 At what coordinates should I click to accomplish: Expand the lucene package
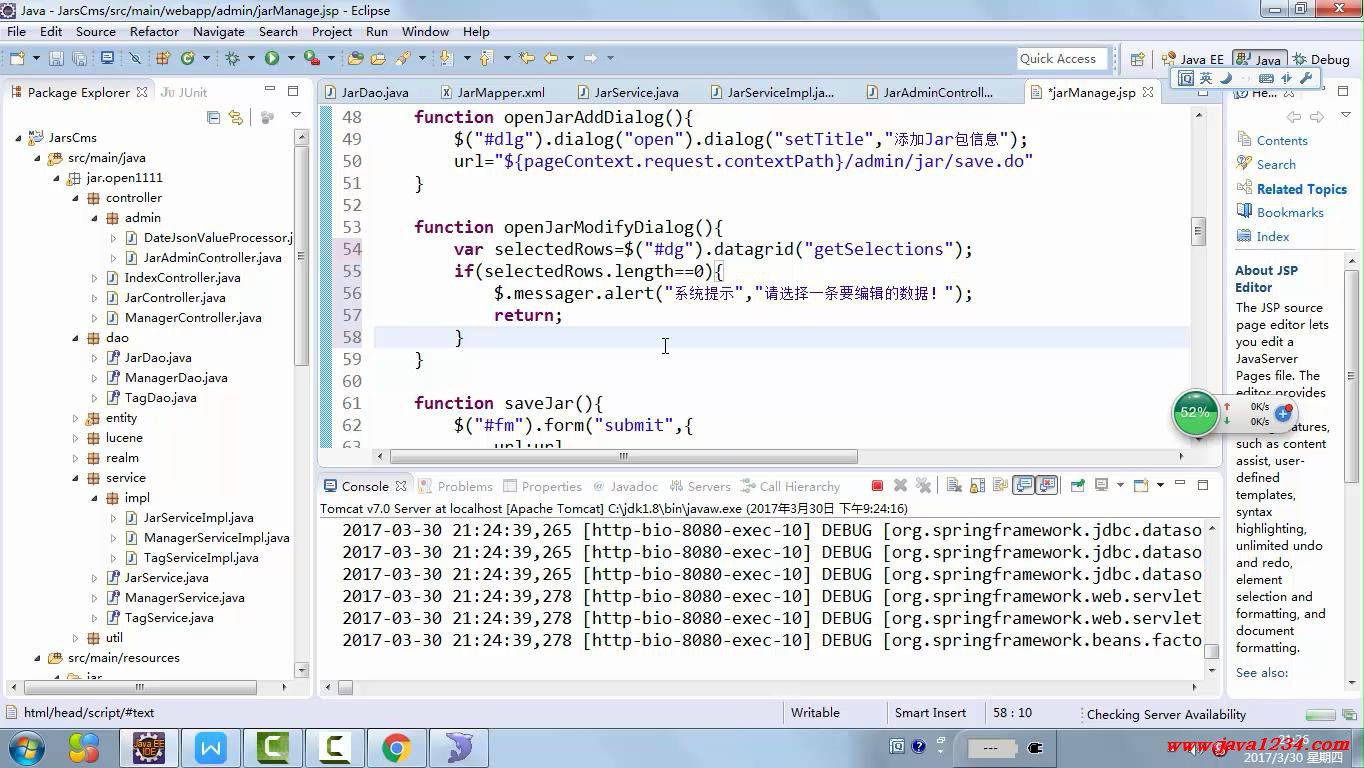click(x=75, y=438)
